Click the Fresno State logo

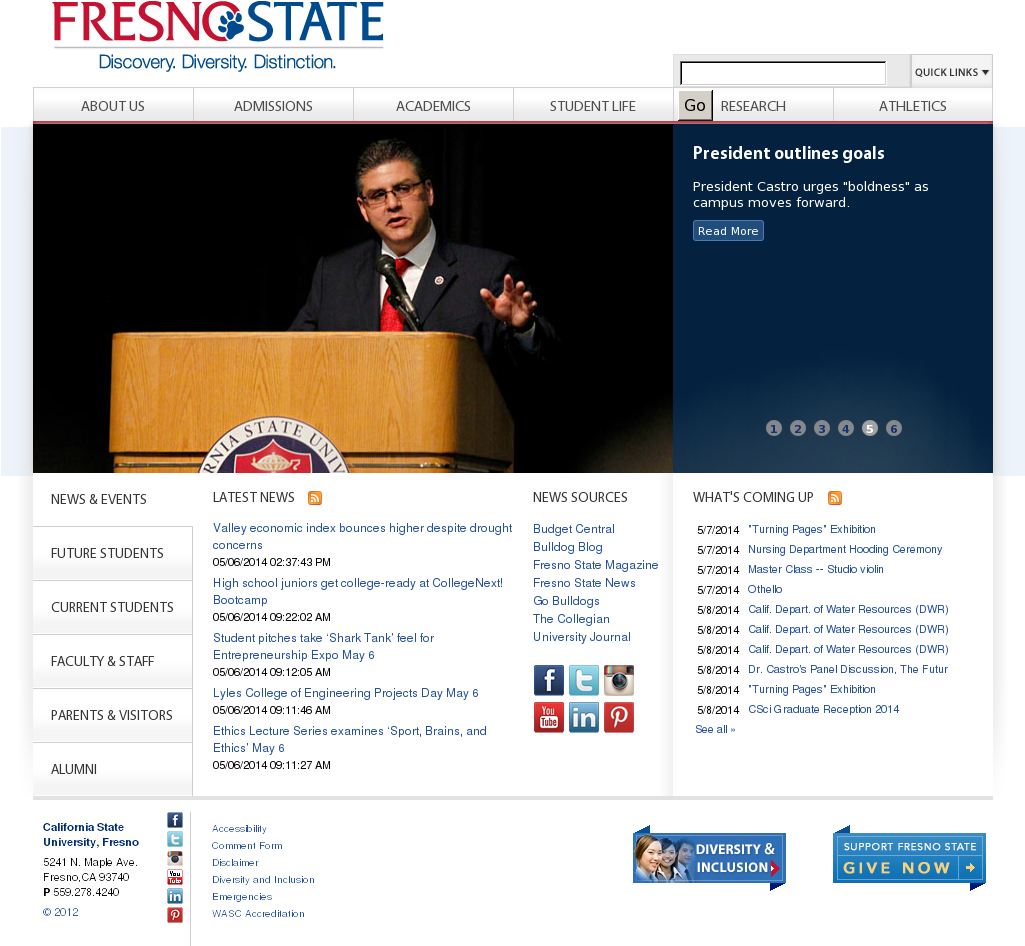pos(218,36)
